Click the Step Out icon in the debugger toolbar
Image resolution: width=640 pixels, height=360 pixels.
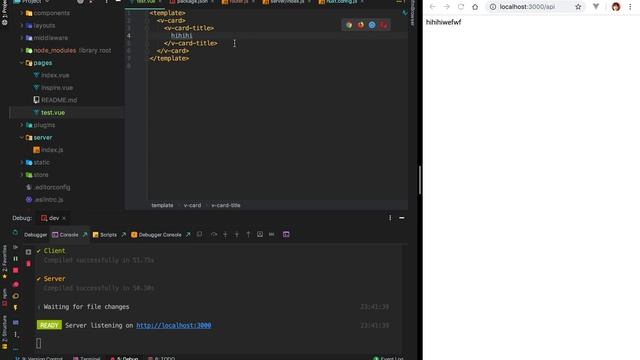point(248,234)
